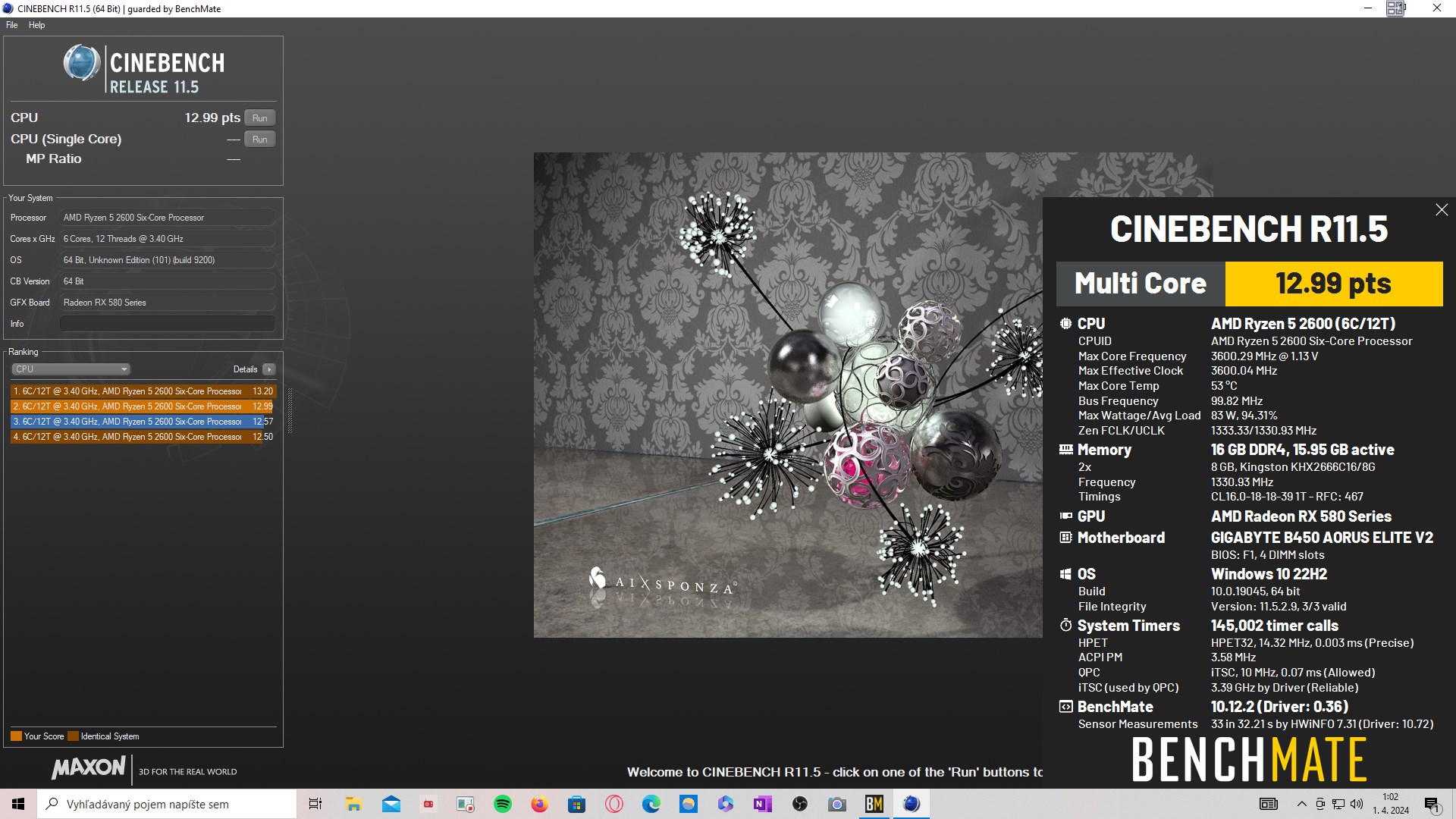This screenshot has width=1456, height=819.
Task: Click the GPU icon in BenchMate panel
Action: pyautogui.click(x=1065, y=516)
